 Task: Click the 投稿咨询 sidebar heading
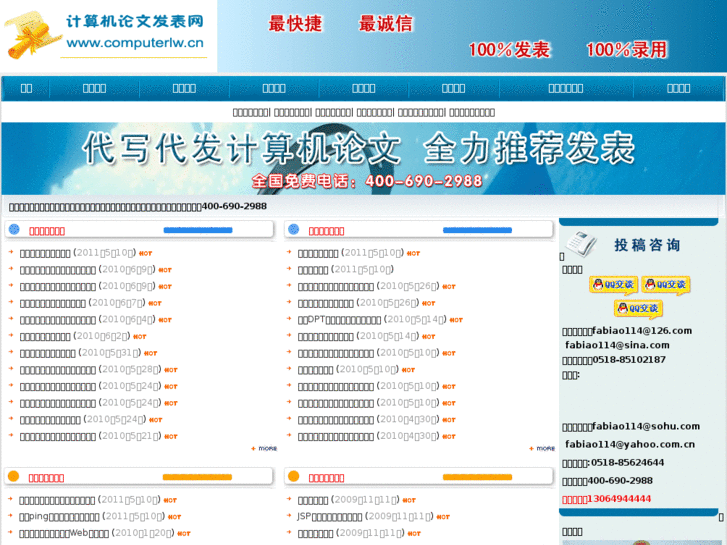pyautogui.click(x=647, y=245)
